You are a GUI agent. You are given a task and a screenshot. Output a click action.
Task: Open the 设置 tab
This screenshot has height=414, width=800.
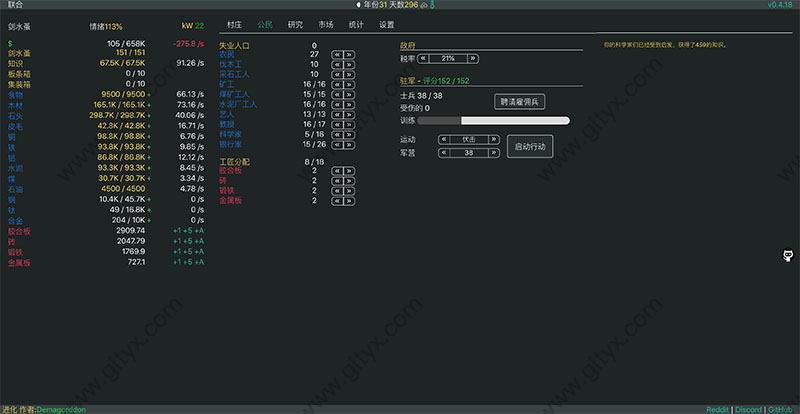(x=386, y=24)
